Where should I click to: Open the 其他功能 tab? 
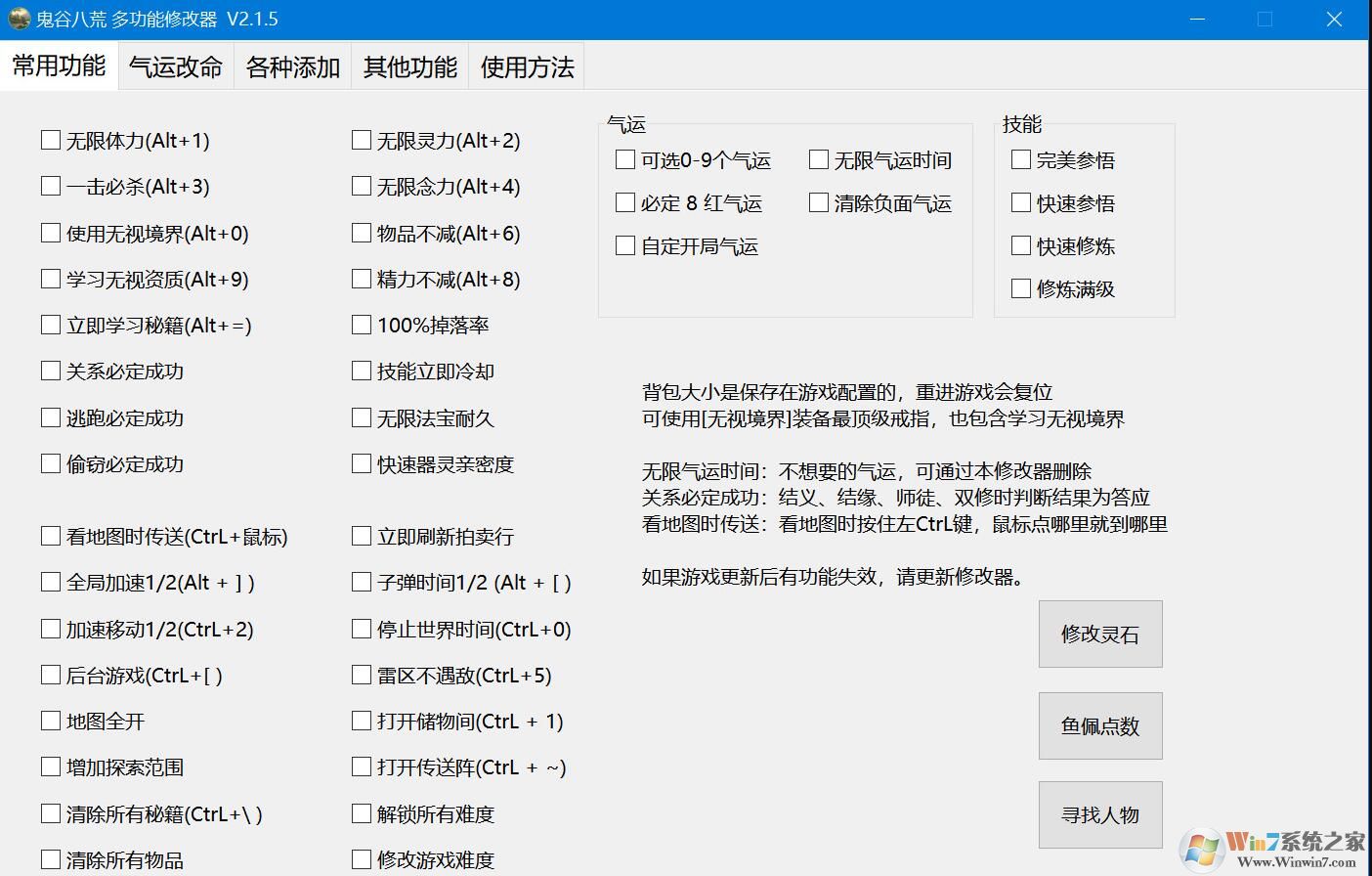pyautogui.click(x=409, y=66)
